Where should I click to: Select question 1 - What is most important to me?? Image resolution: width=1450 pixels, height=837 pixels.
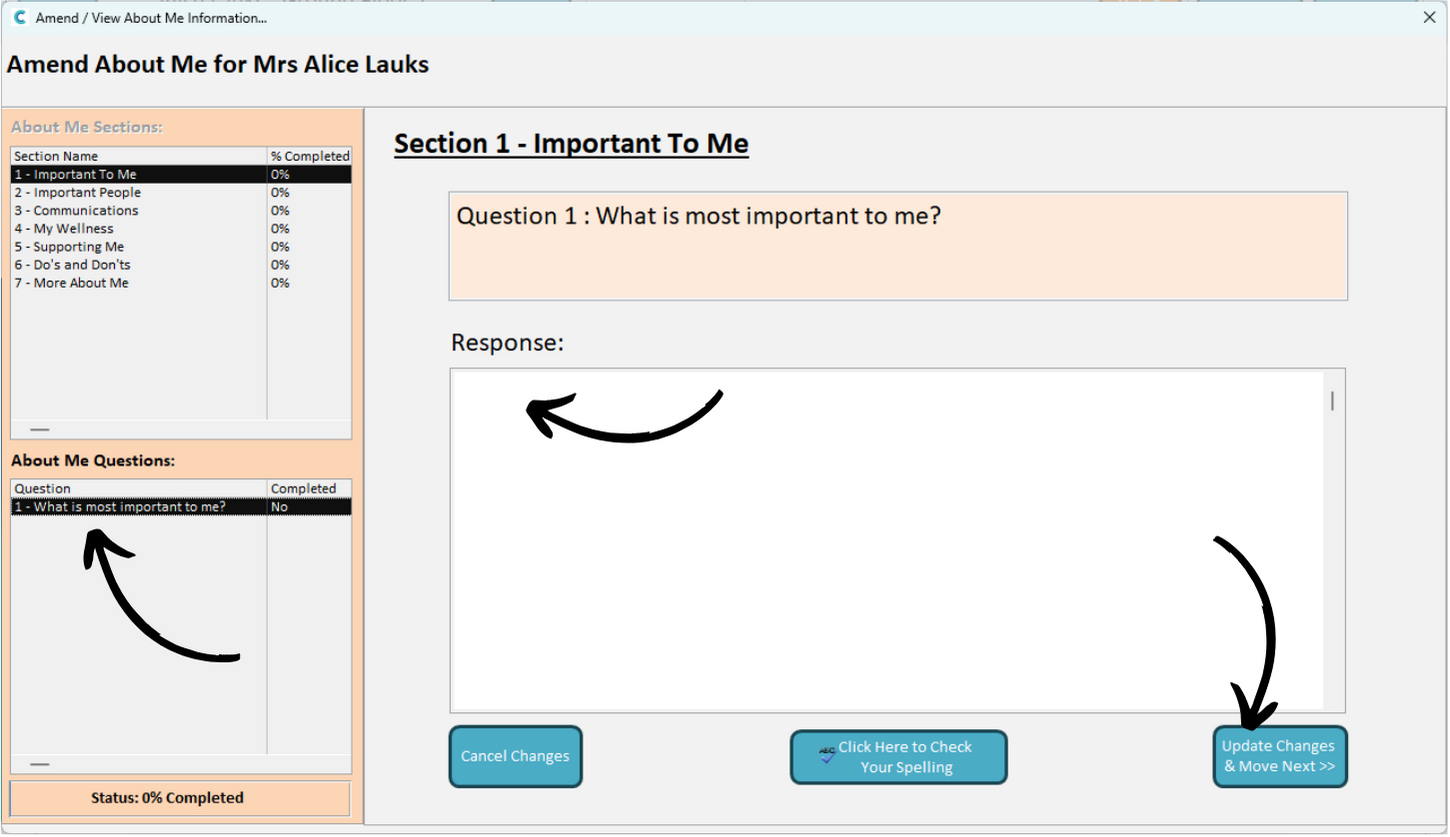coord(181,507)
